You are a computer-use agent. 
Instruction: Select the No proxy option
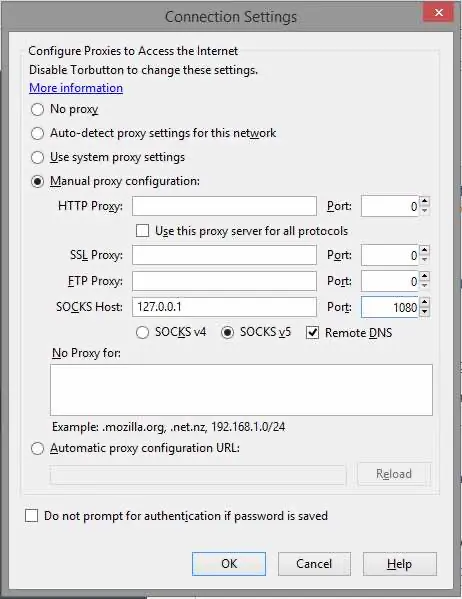(37, 109)
